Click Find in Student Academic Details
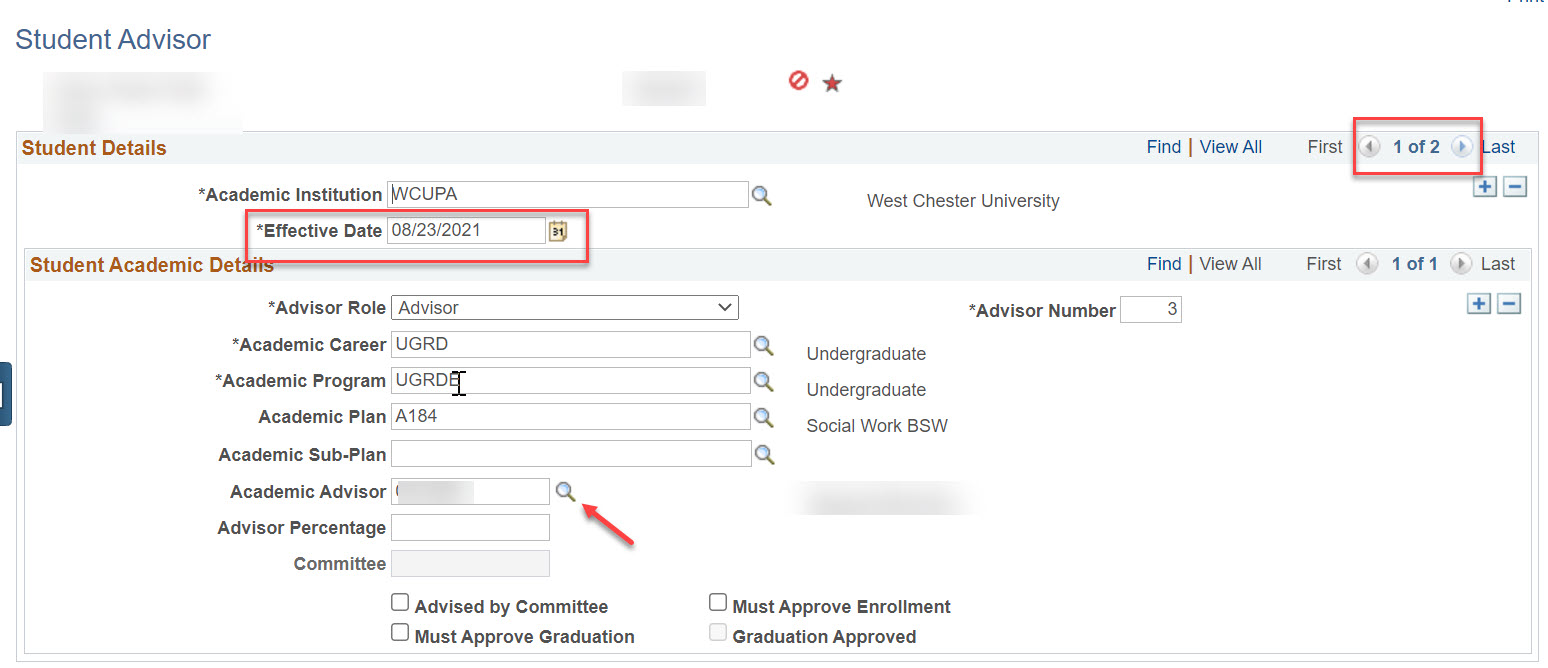The image size is (1548, 668). coord(1164,264)
